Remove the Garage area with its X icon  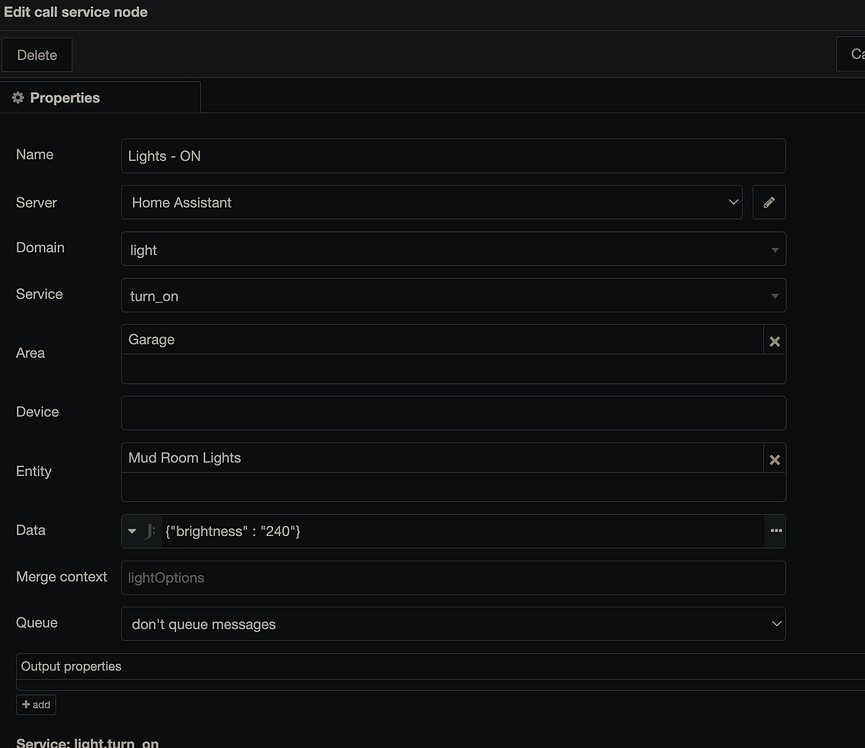coord(774,340)
